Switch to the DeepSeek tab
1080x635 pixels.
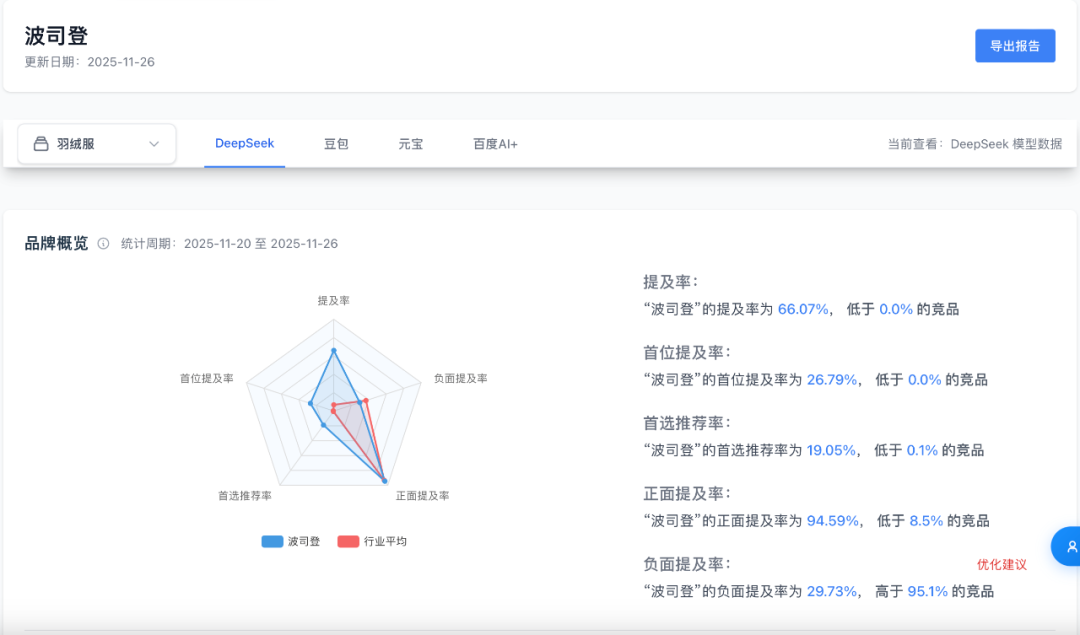coord(245,143)
